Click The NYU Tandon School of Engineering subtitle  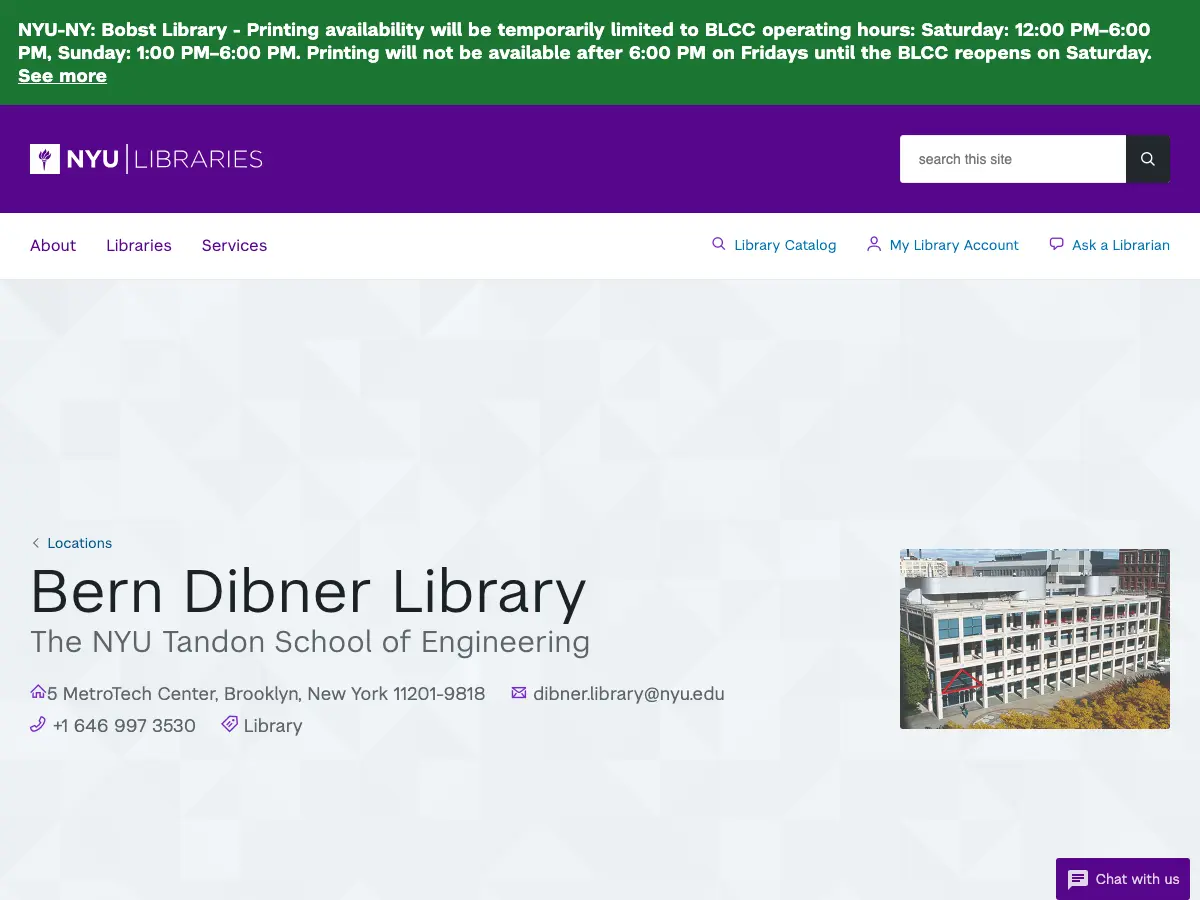pos(310,641)
